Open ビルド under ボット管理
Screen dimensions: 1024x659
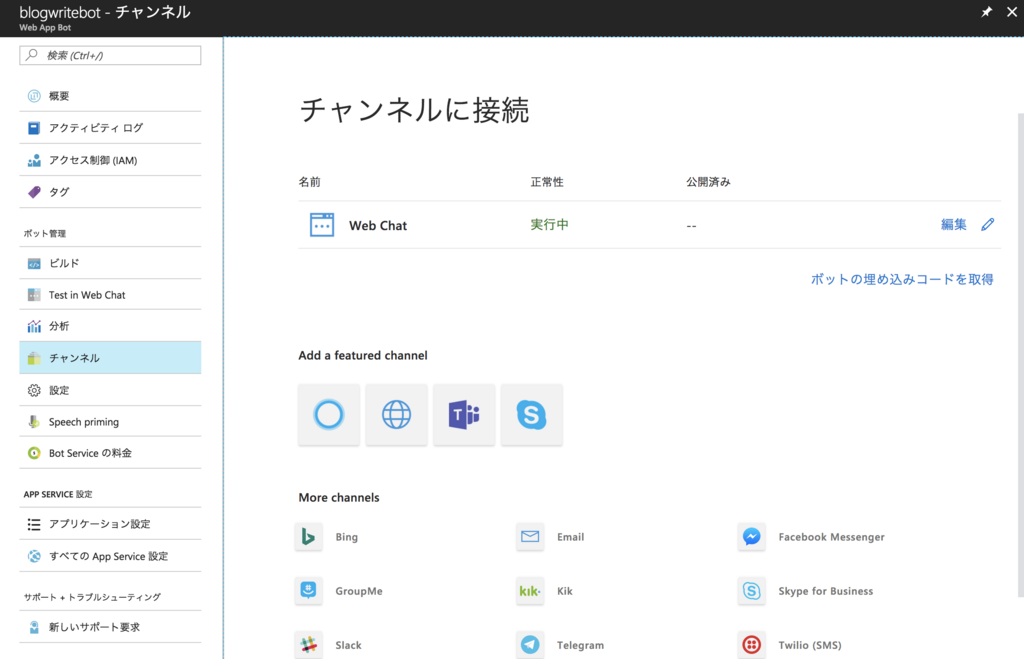click(110, 263)
